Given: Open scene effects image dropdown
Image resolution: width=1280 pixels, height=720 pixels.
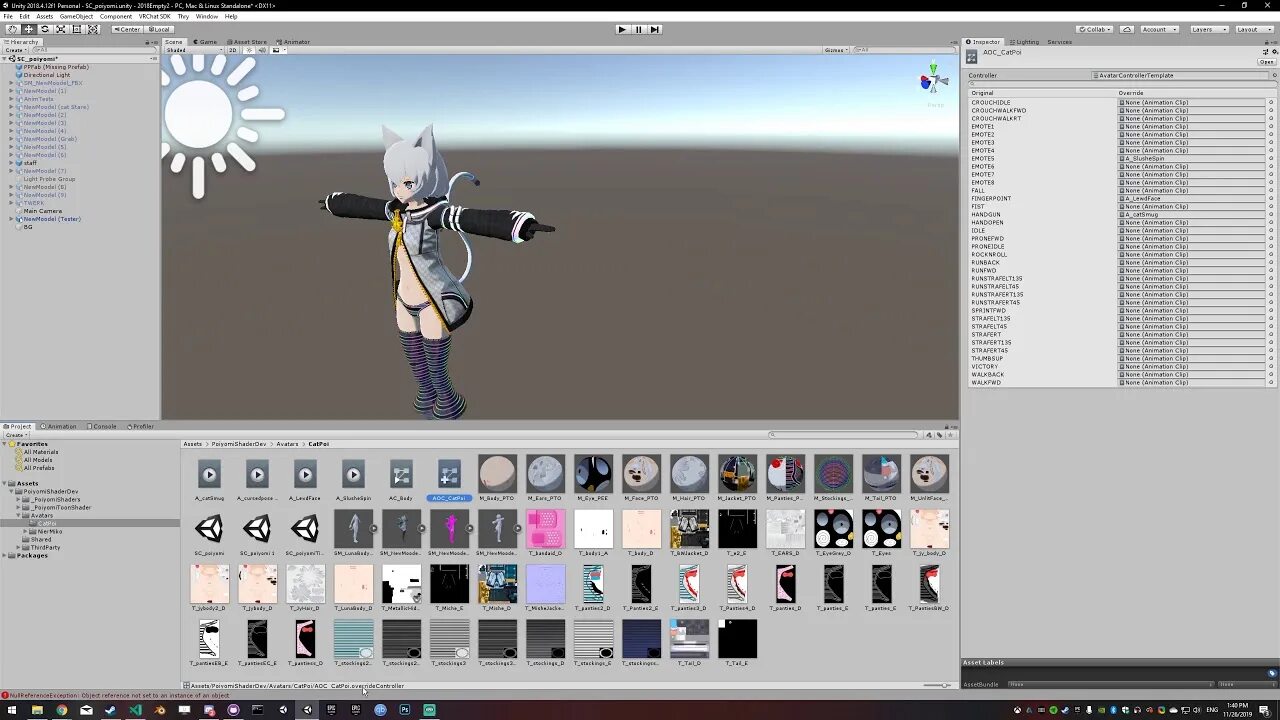Looking at the screenshot, I should pyautogui.click(x=278, y=50).
